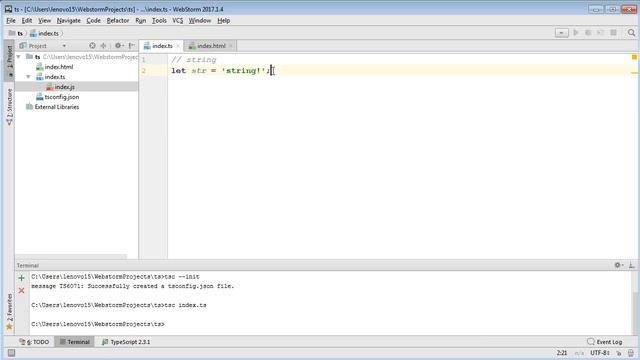Hide the Terminal panel icon
The width and height of the screenshot is (640, 360).
point(631,265)
